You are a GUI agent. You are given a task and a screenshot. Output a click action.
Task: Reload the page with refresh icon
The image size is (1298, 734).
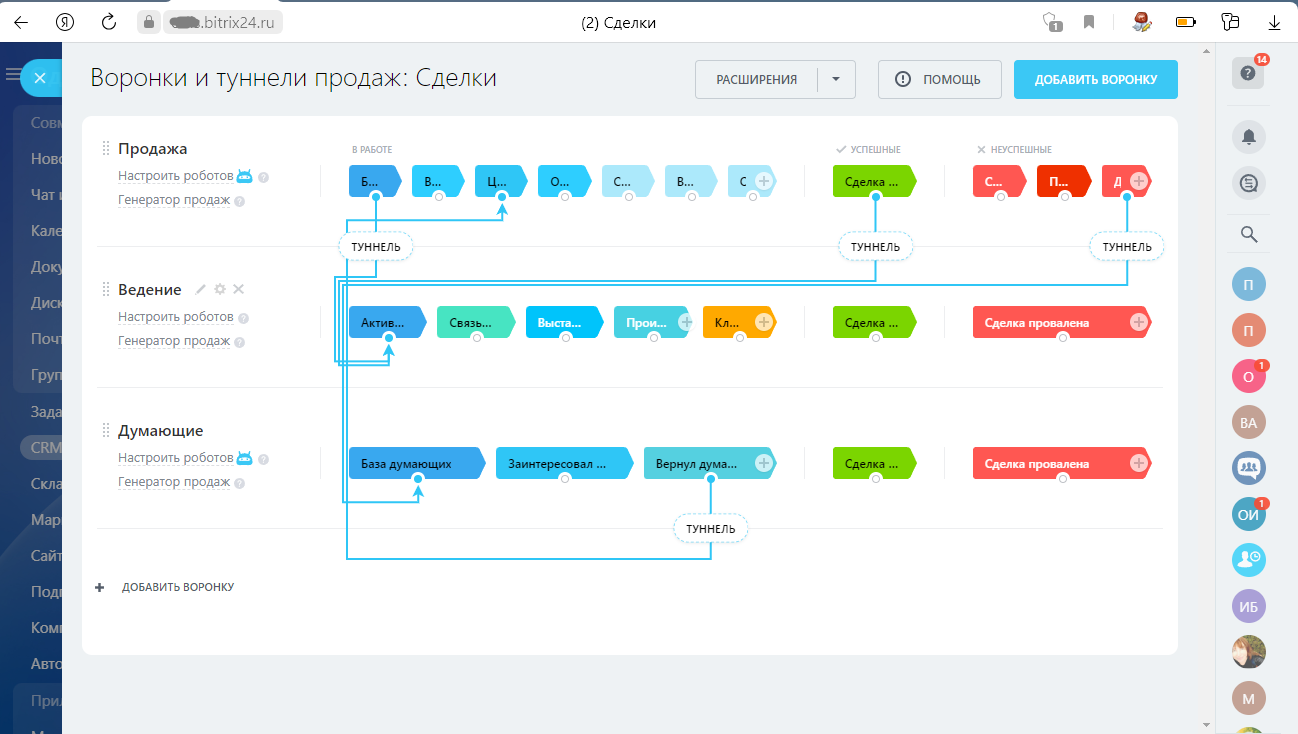point(109,22)
